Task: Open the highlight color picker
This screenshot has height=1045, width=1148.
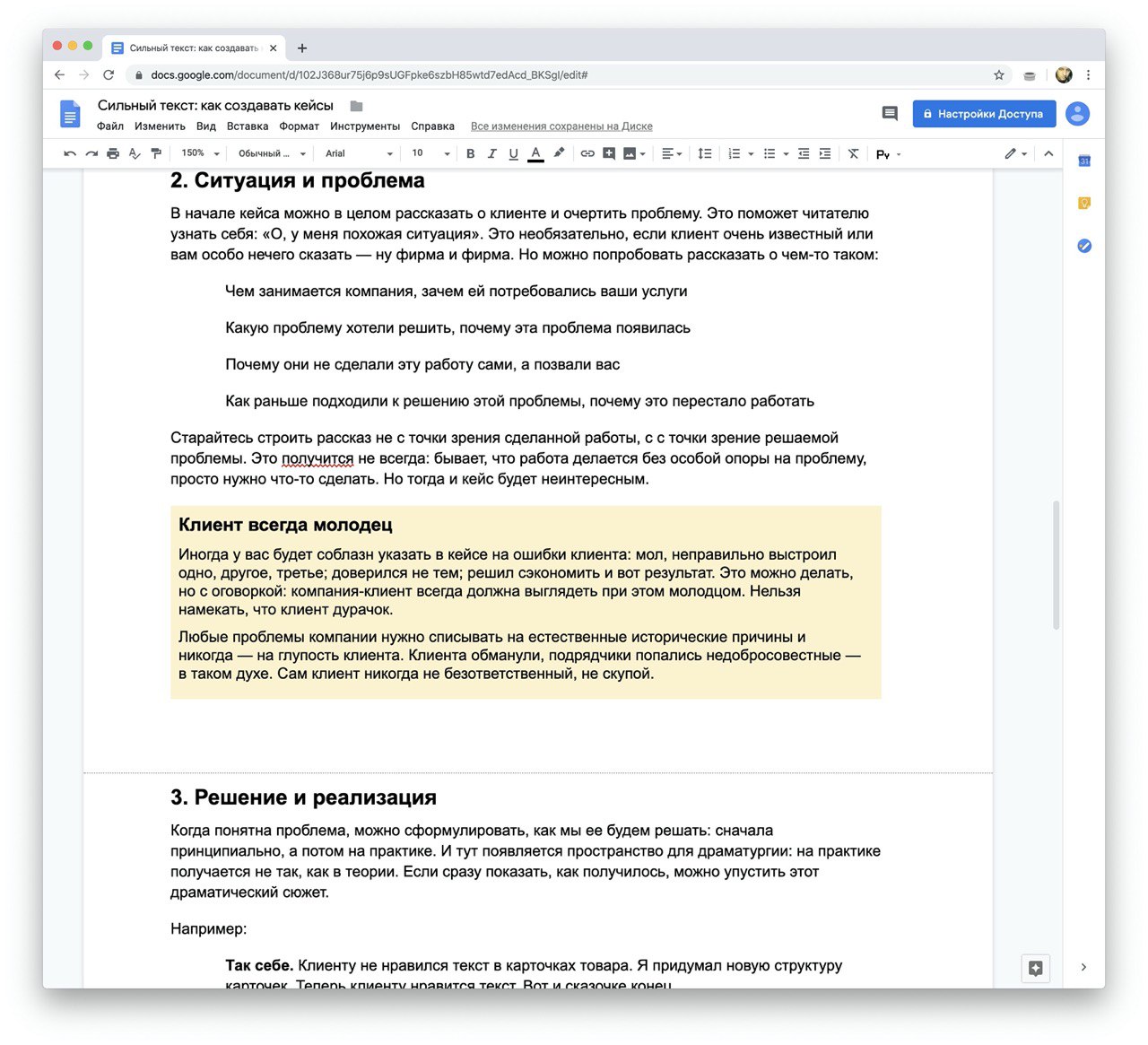Action: 559,153
